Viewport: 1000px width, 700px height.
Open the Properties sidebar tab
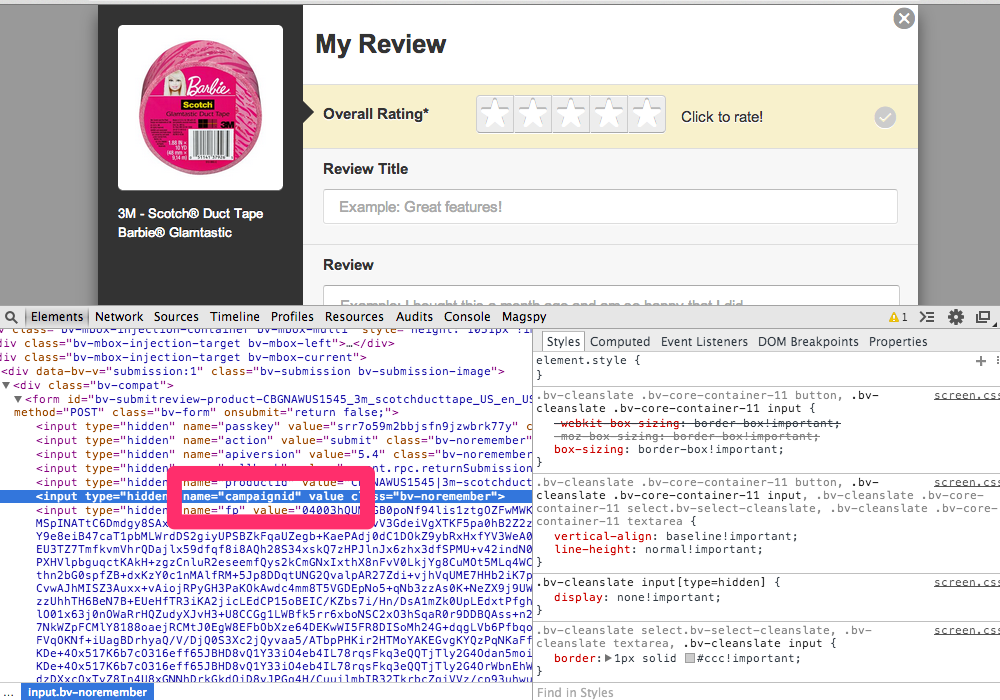pyautogui.click(x=898, y=342)
